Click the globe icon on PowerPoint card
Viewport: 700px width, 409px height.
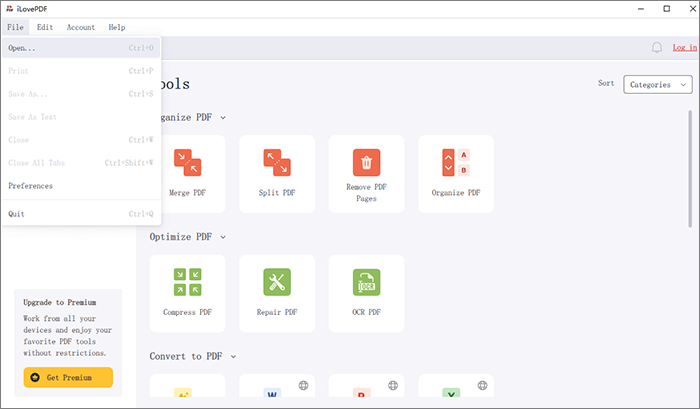pyautogui.click(x=393, y=385)
